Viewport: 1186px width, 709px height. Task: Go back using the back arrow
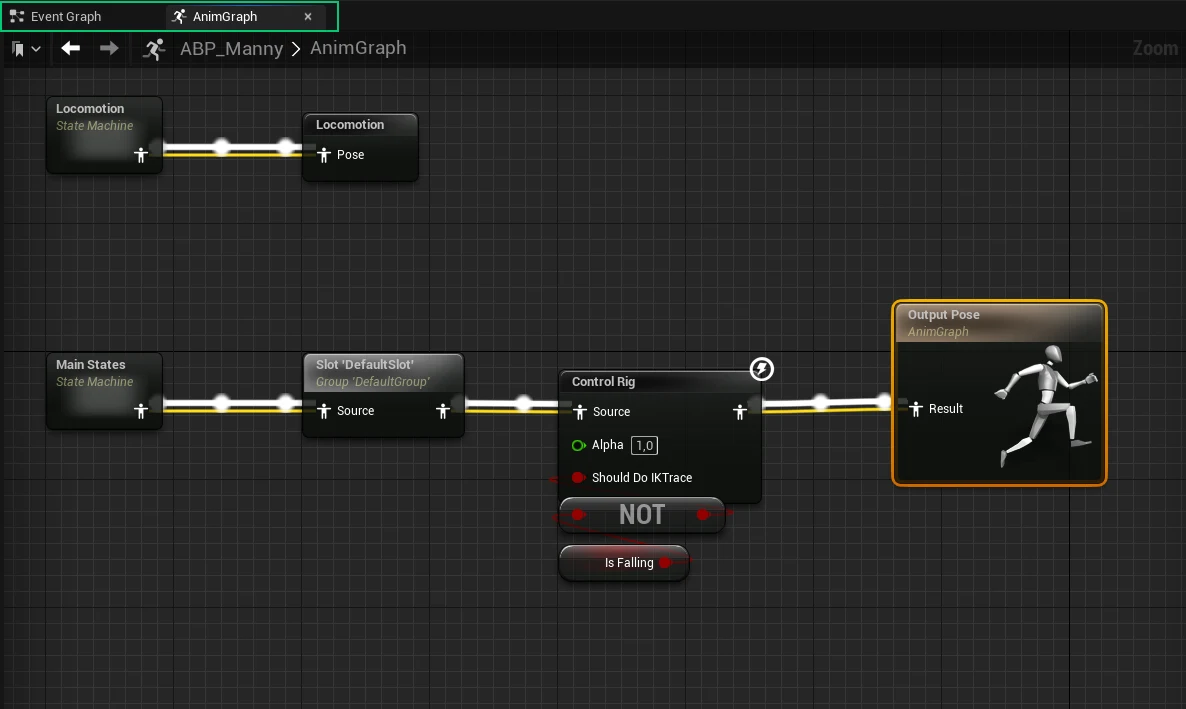coord(70,48)
